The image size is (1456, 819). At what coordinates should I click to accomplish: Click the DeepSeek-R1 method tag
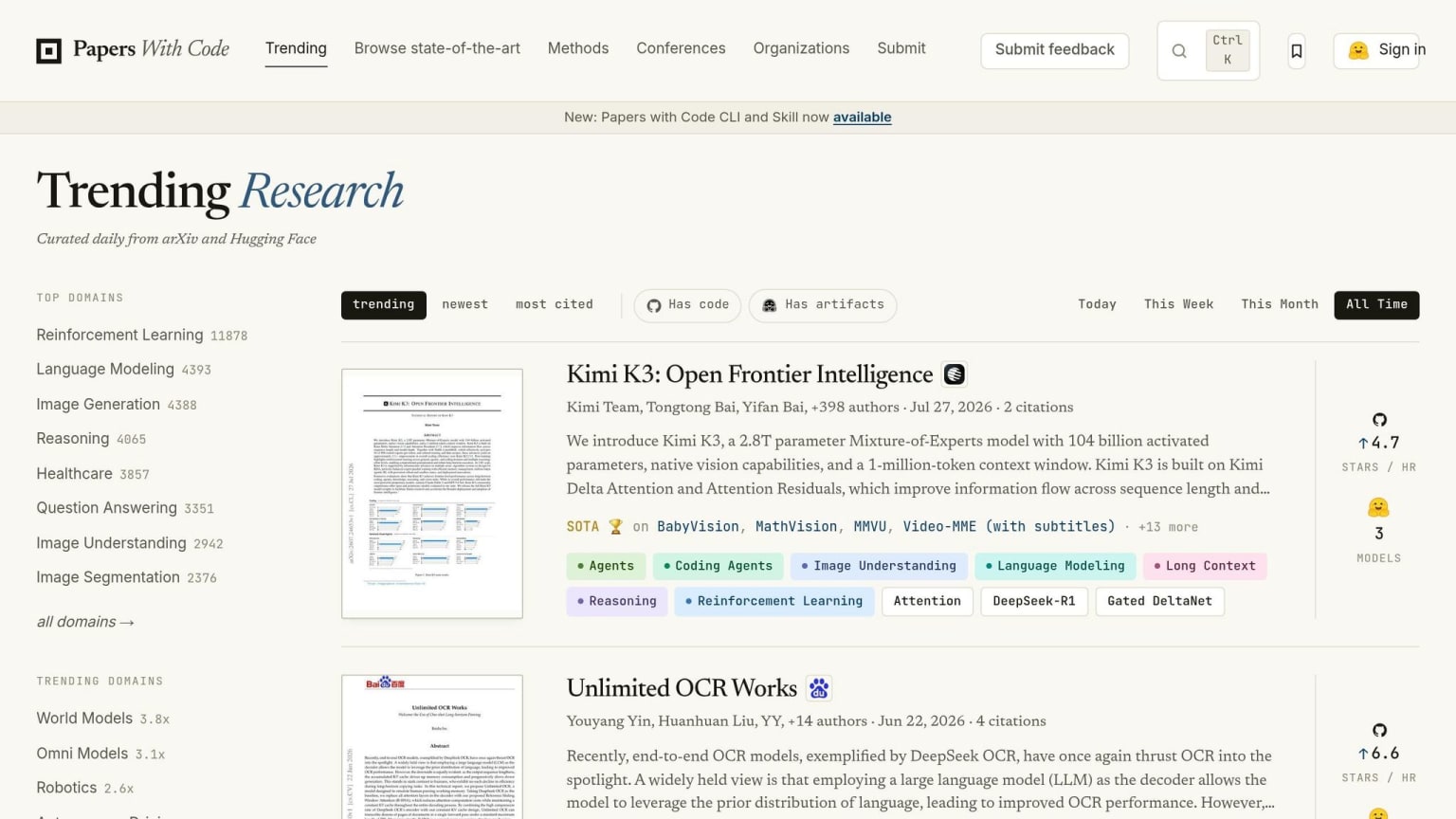pyautogui.click(x=1034, y=601)
